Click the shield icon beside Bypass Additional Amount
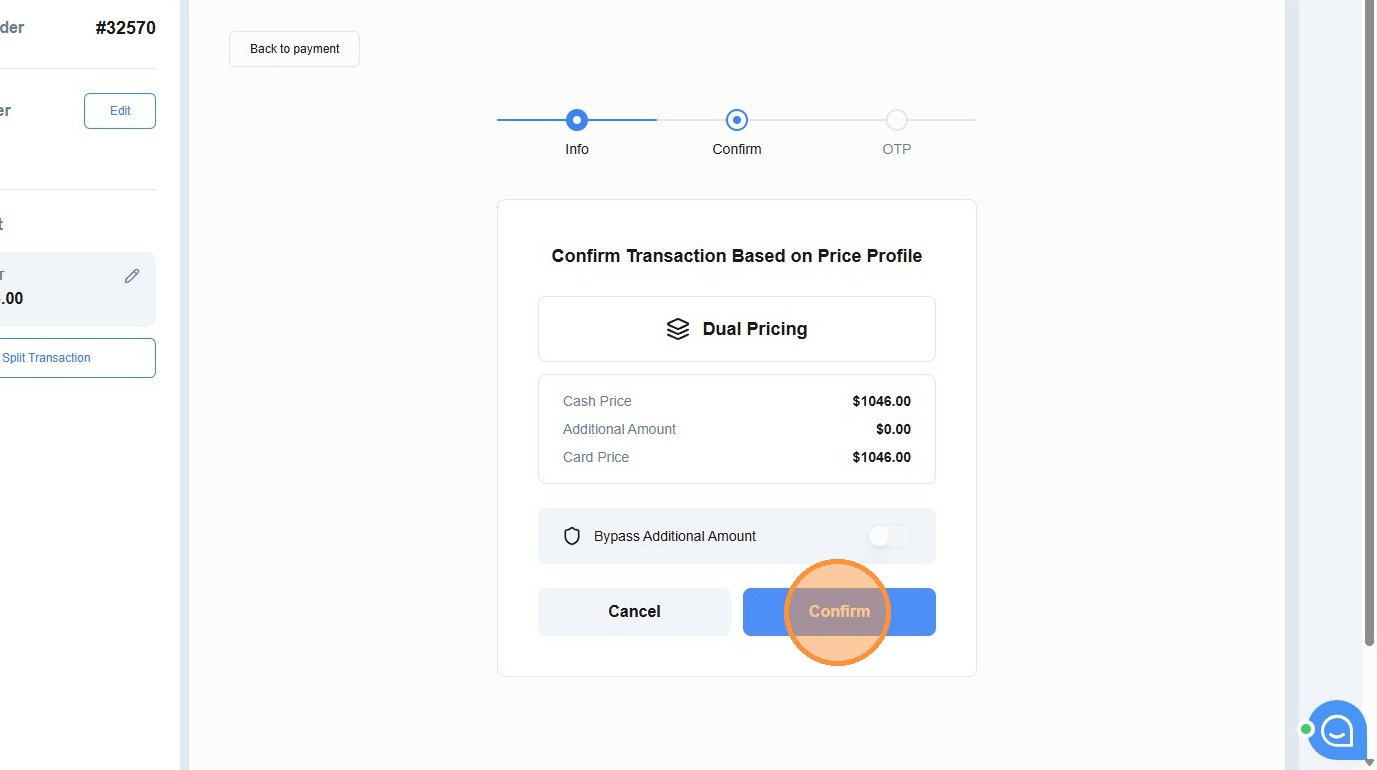Viewport: 1377px width, 770px height. [x=572, y=536]
